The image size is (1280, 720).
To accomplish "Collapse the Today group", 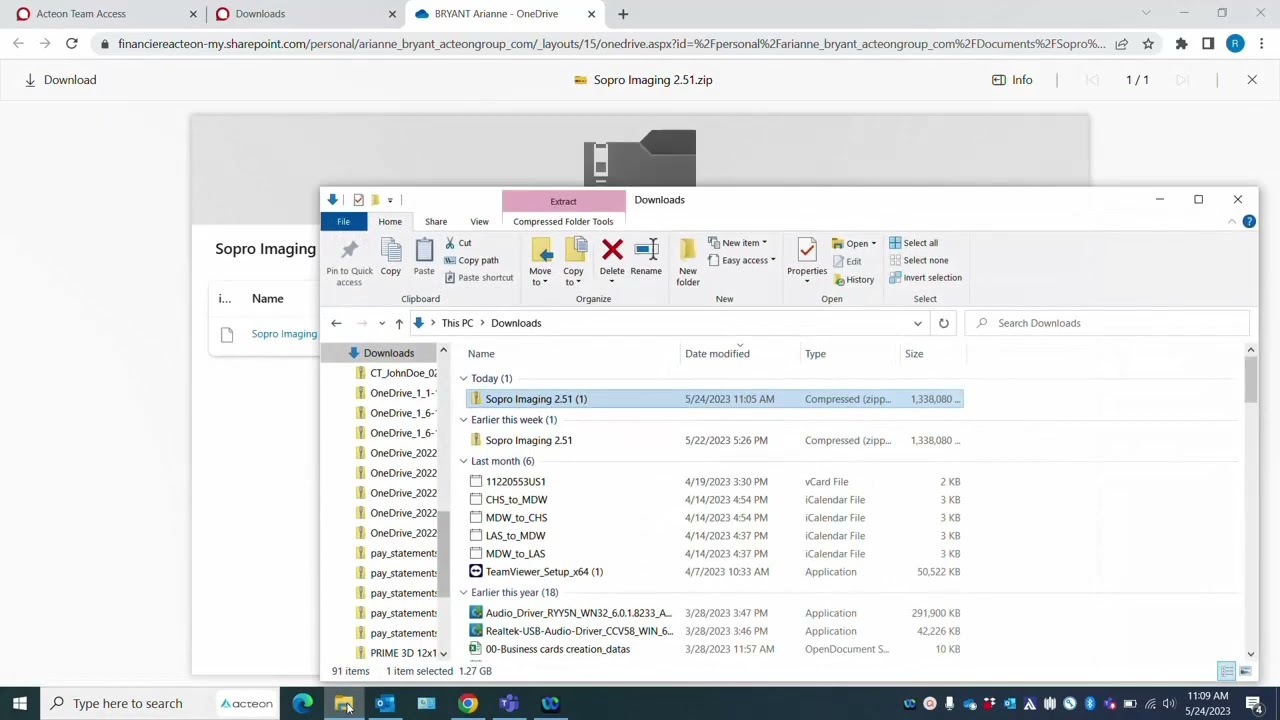I will pos(463,379).
